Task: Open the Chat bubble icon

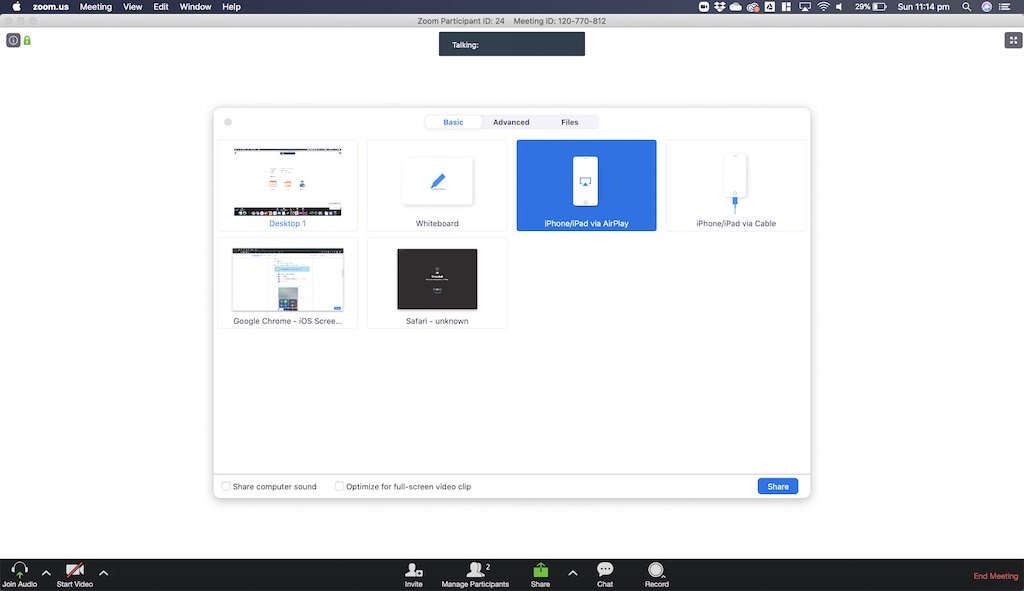Action: click(x=605, y=569)
